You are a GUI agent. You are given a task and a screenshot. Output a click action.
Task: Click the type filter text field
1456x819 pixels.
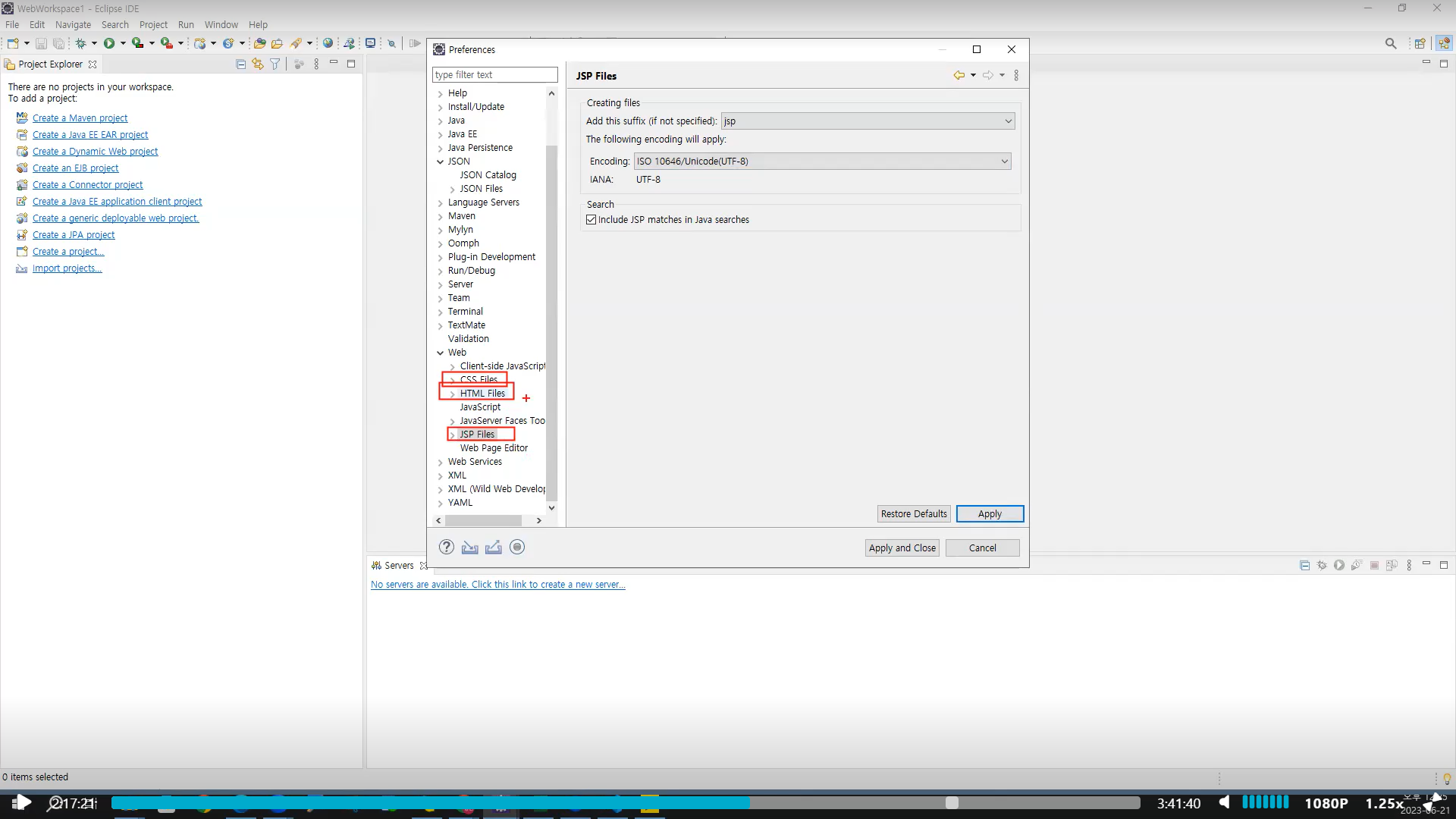[x=494, y=75]
